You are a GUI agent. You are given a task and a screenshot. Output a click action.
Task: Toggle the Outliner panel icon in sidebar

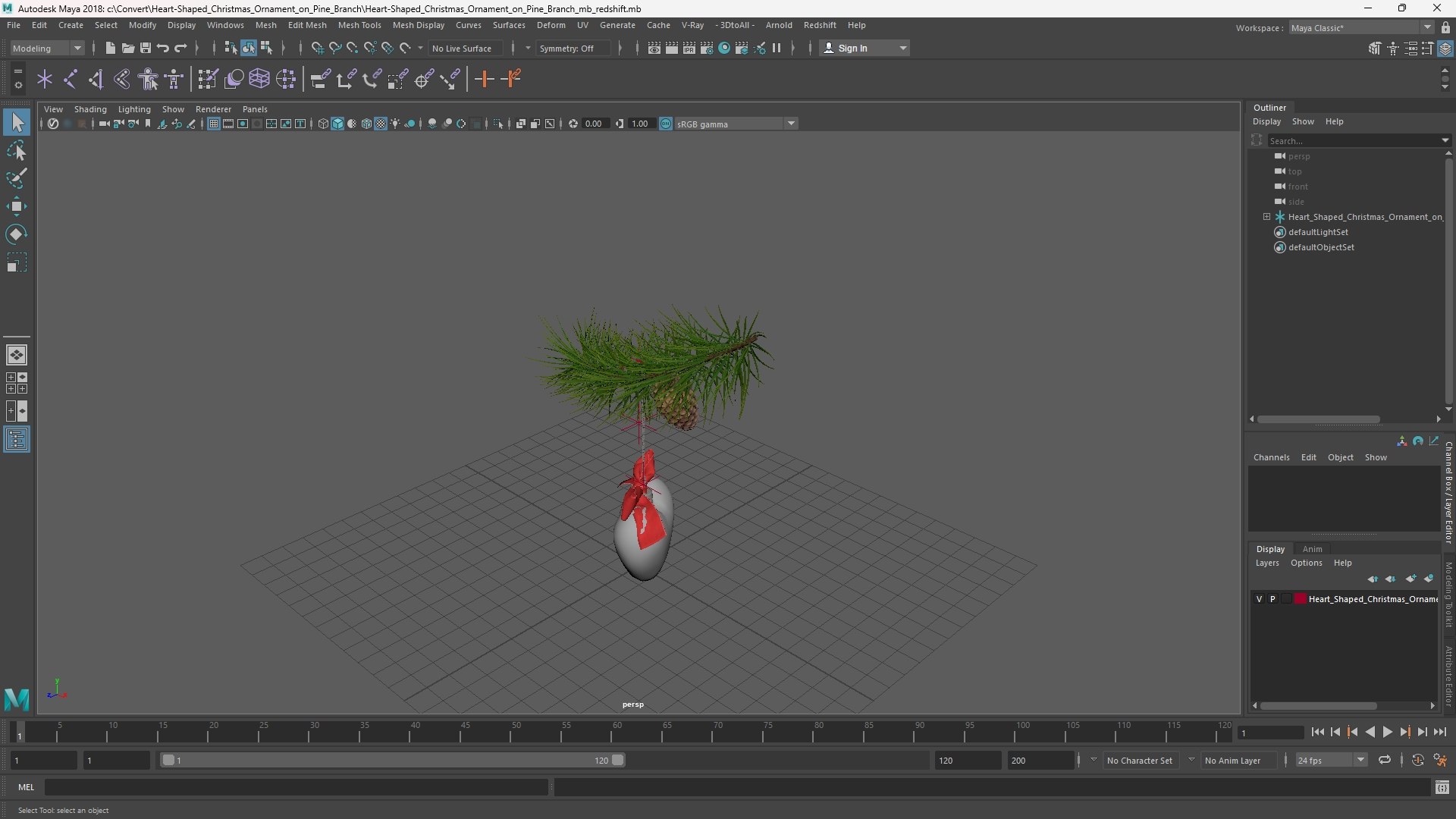[x=17, y=440]
